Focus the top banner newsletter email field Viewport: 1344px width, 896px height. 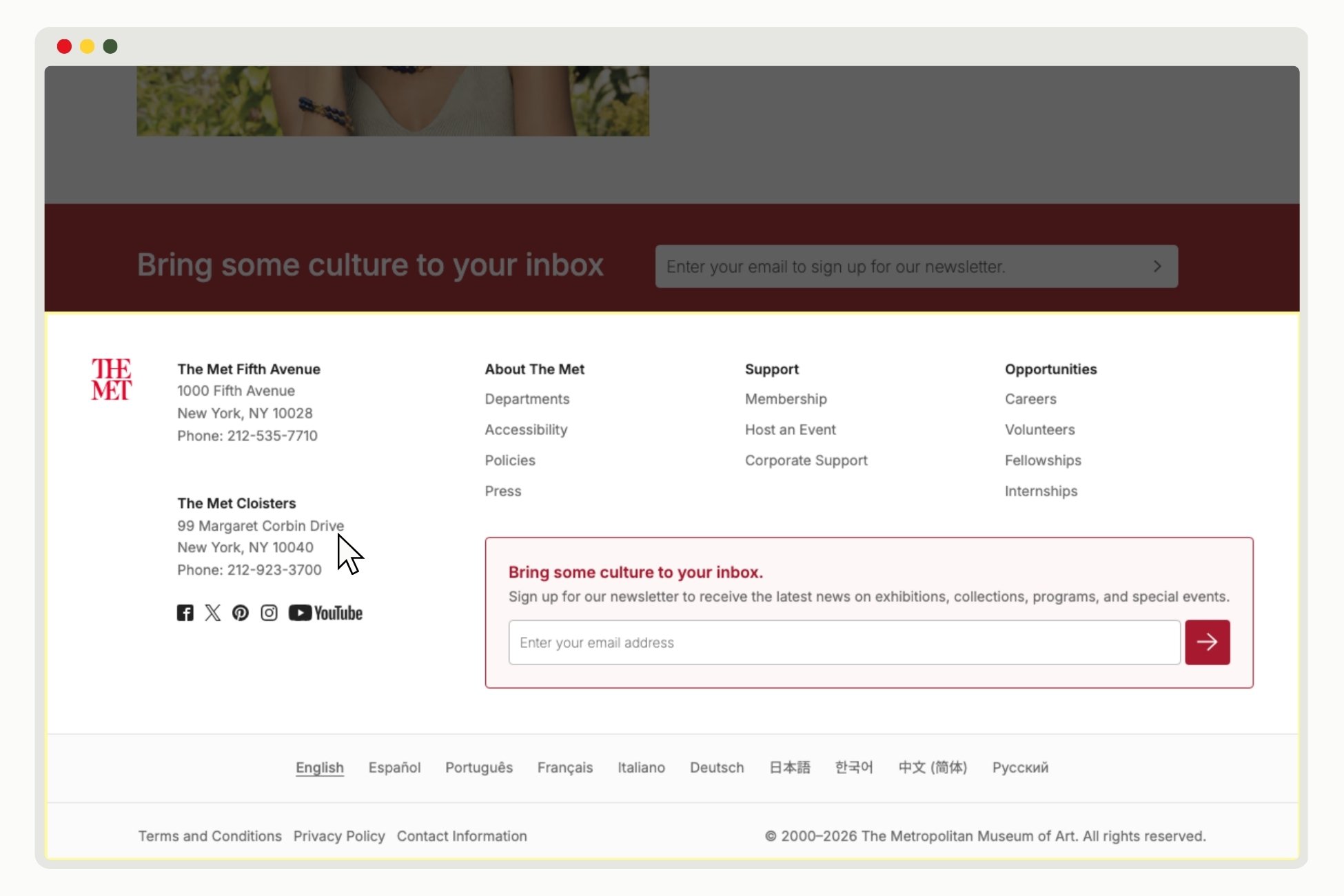tap(916, 266)
